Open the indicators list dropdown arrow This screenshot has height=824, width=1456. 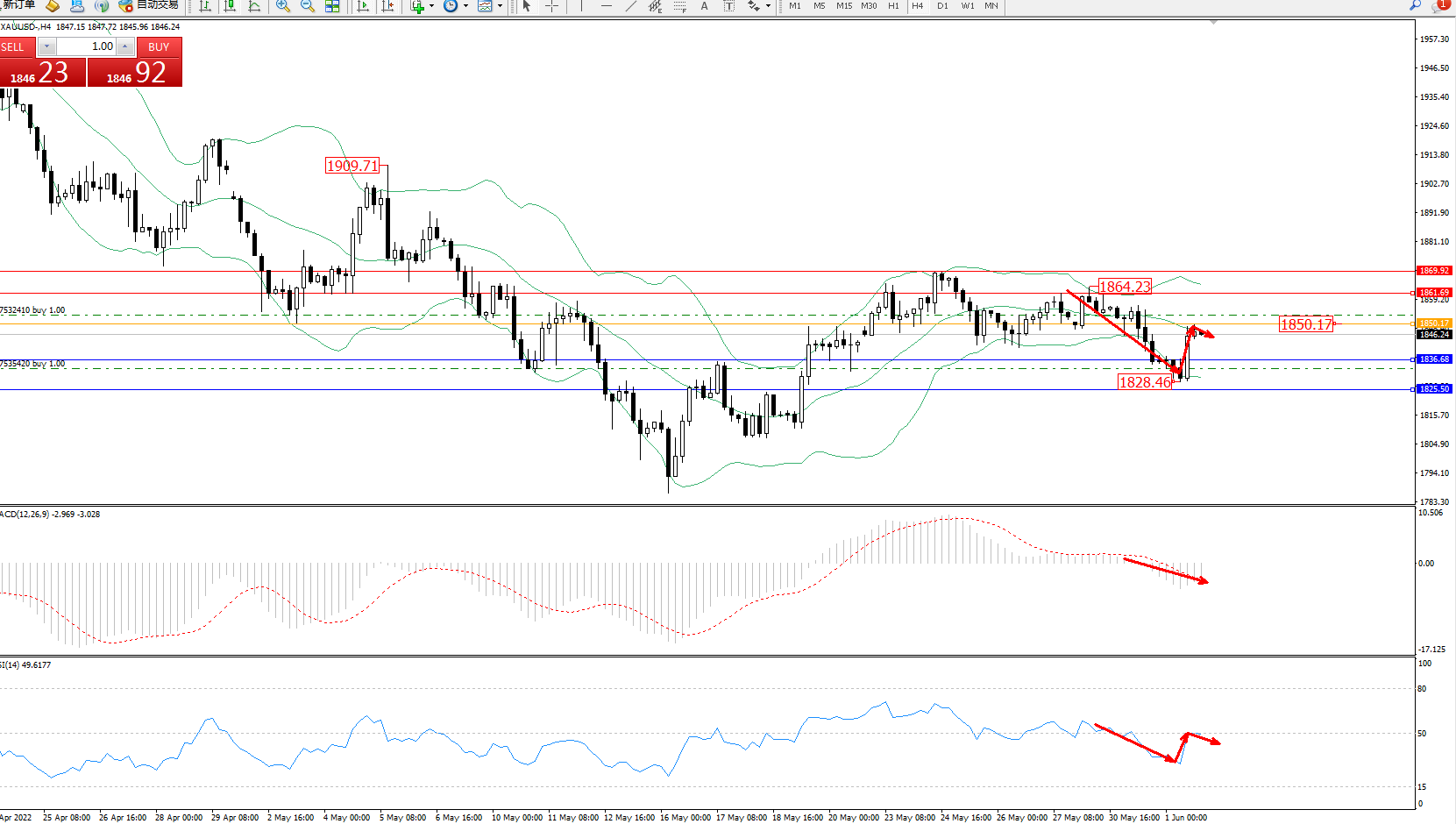point(431,6)
